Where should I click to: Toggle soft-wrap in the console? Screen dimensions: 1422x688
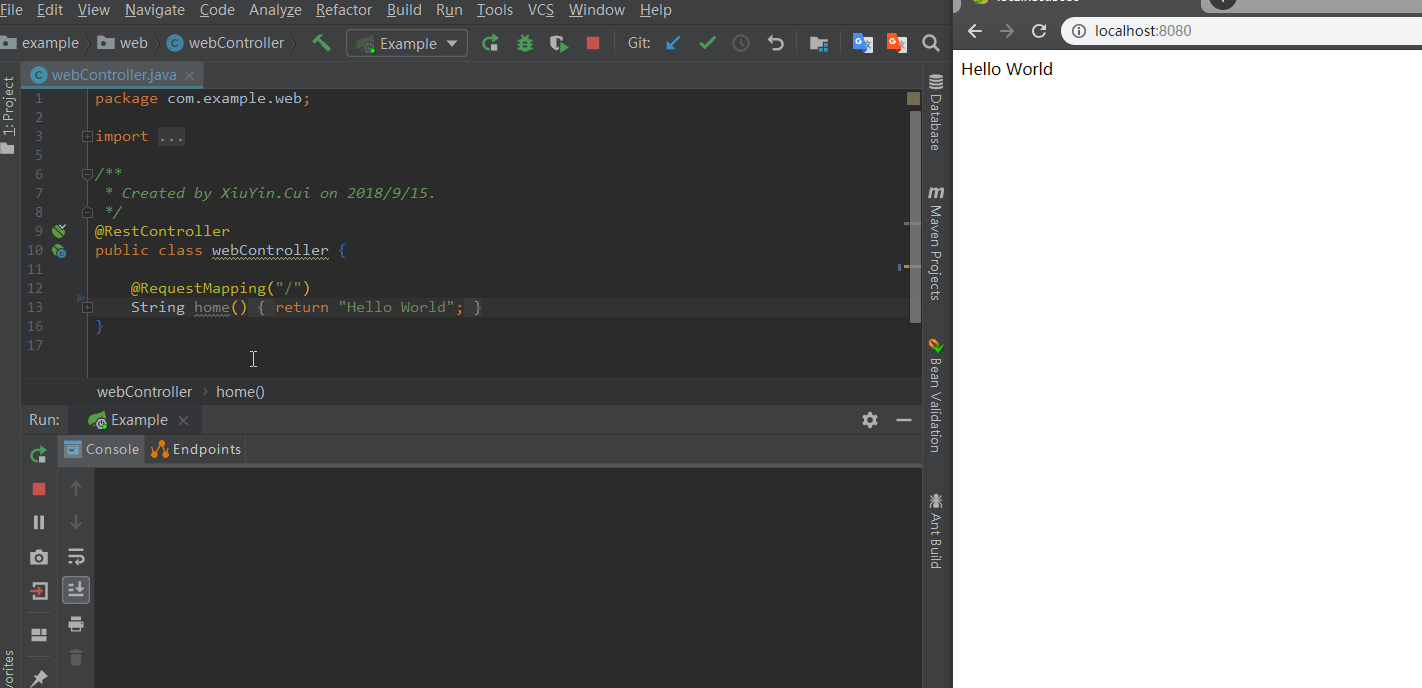pyautogui.click(x=76, y=557)
